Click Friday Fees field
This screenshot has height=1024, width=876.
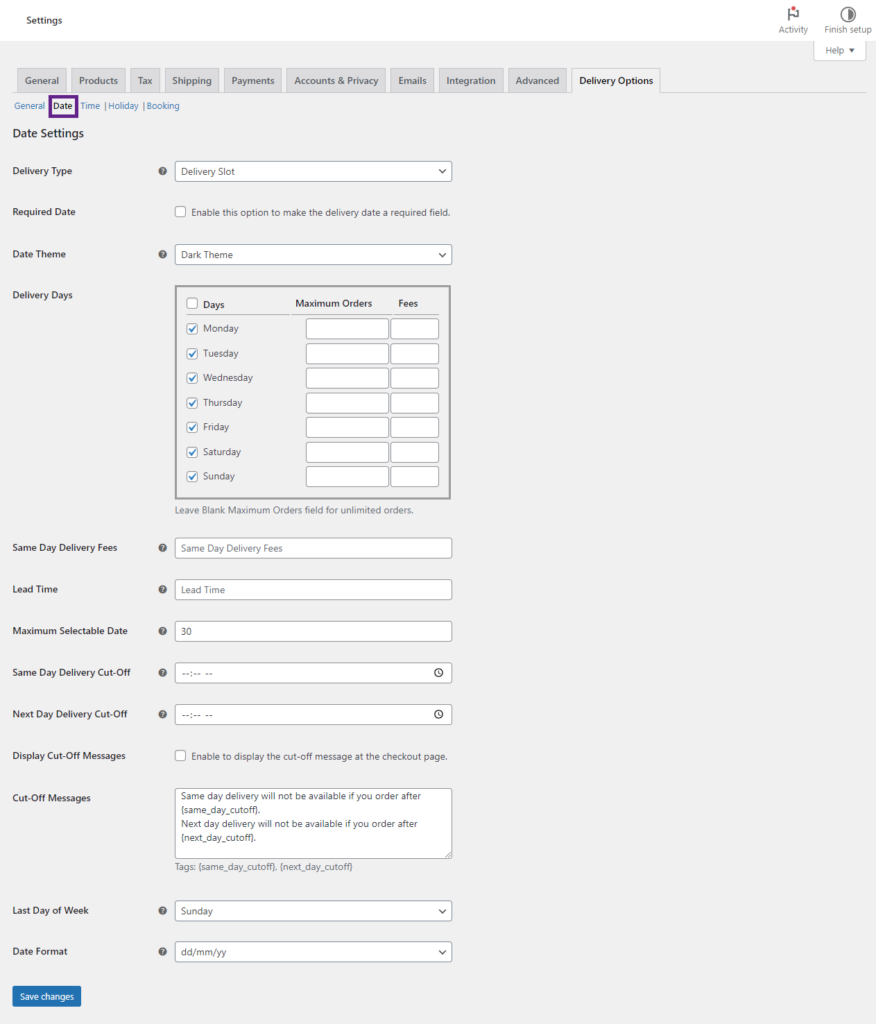click(414, 427)
